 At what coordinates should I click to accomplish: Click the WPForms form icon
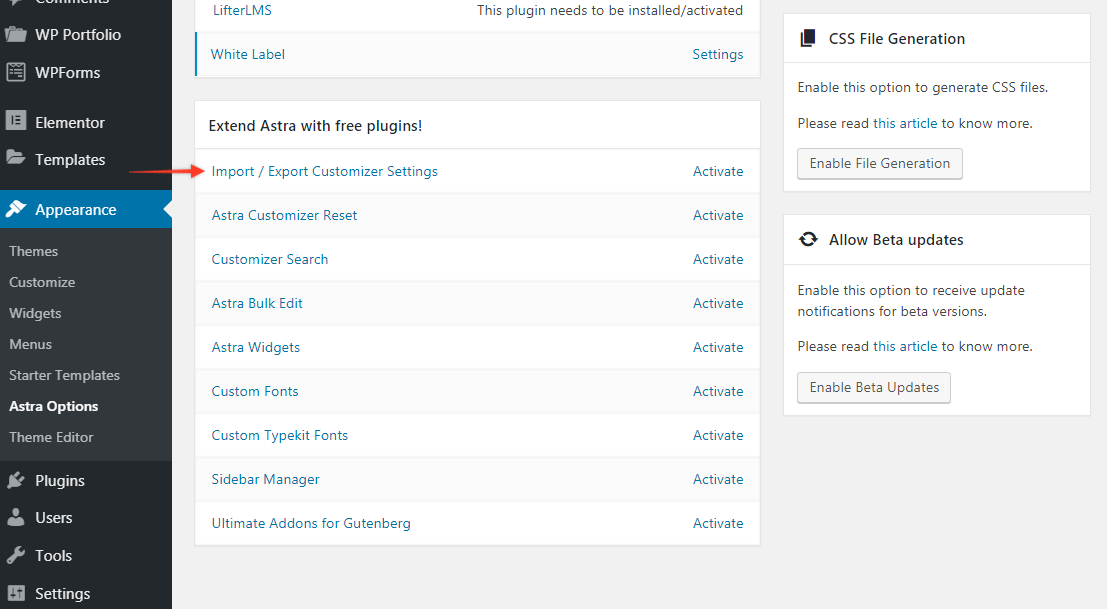(x=16, y=72)
